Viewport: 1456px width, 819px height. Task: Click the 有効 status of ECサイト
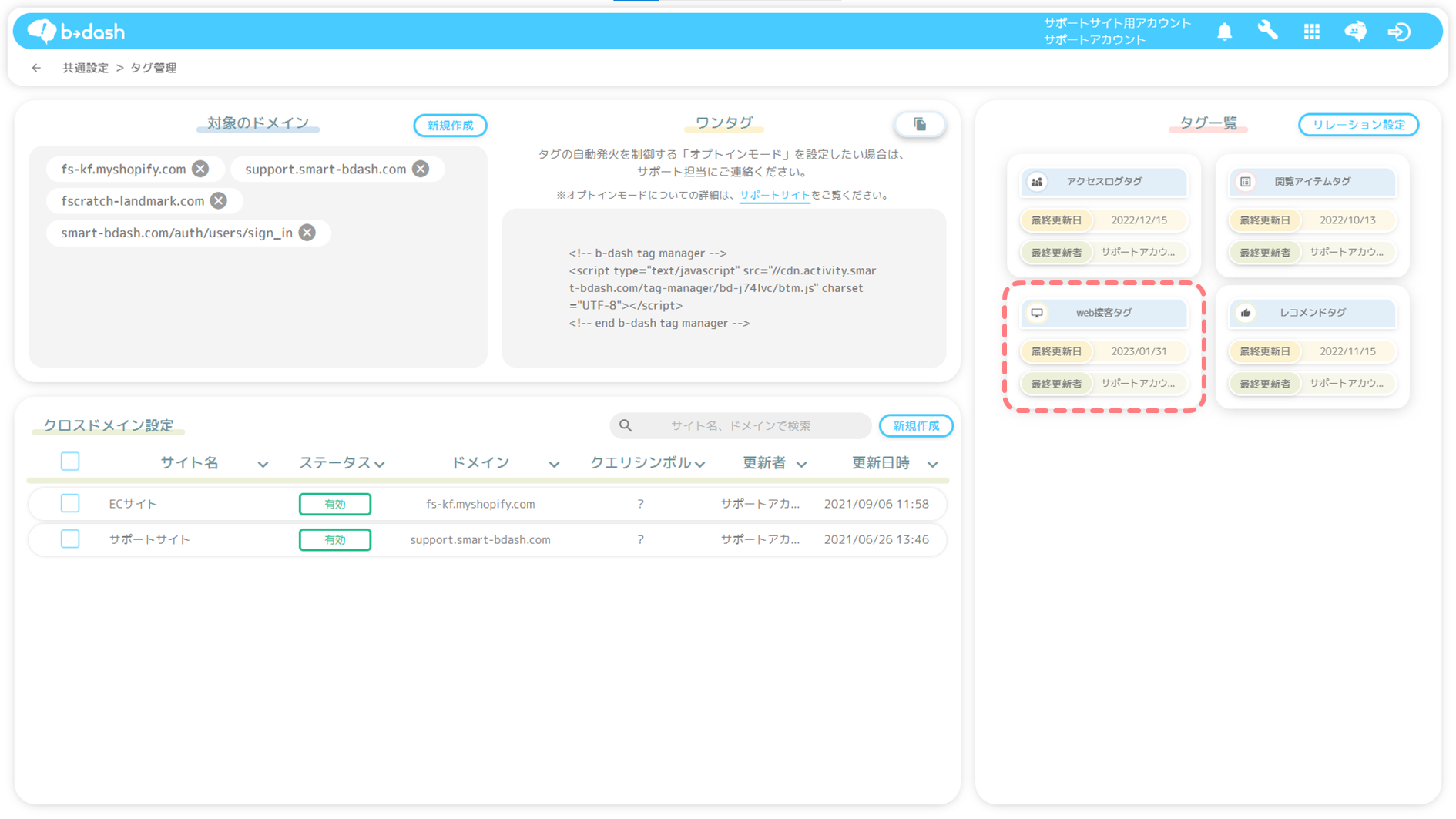click(335, 504)
